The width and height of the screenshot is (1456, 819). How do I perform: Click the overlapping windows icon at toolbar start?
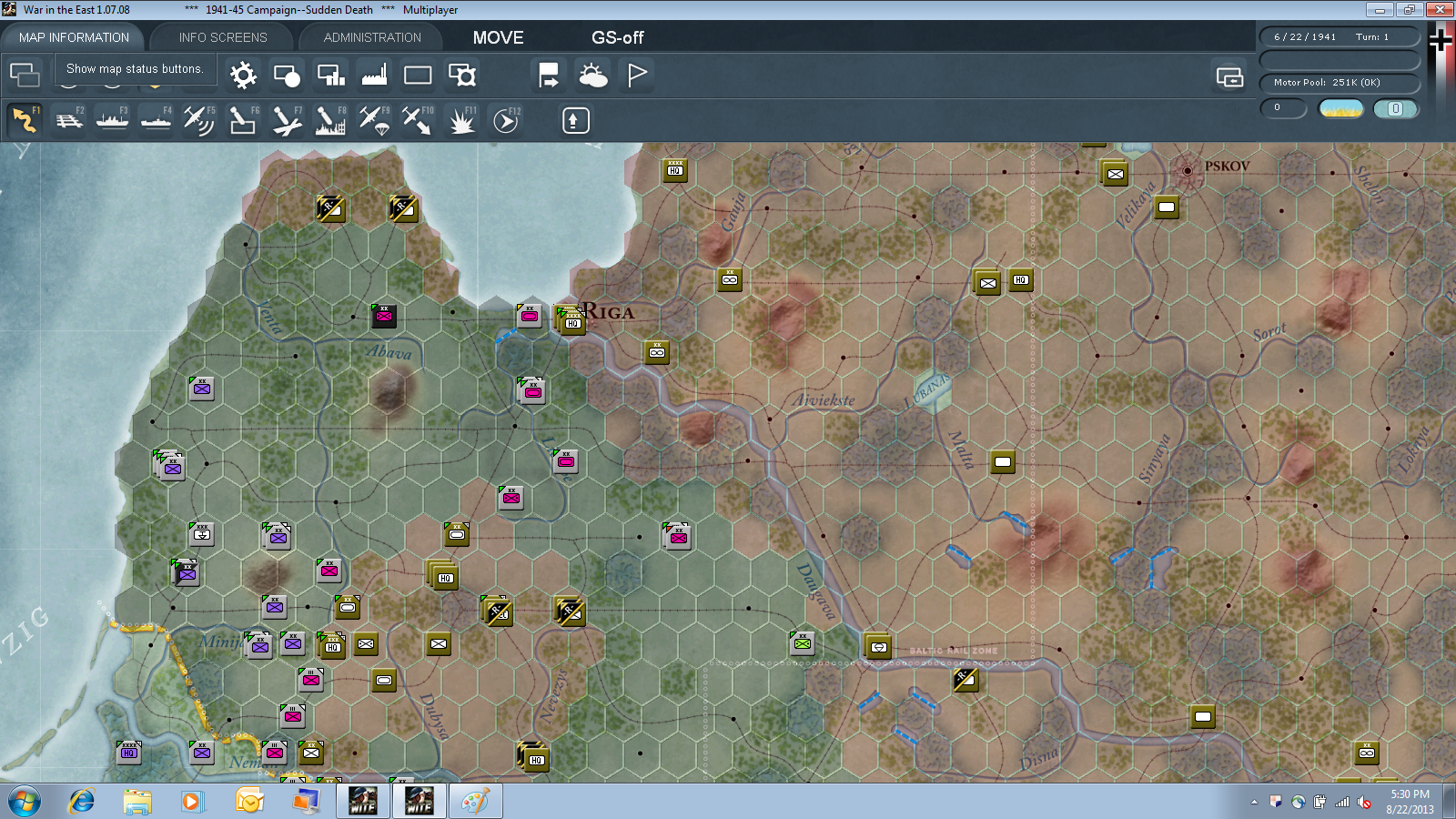coord(25,75)
